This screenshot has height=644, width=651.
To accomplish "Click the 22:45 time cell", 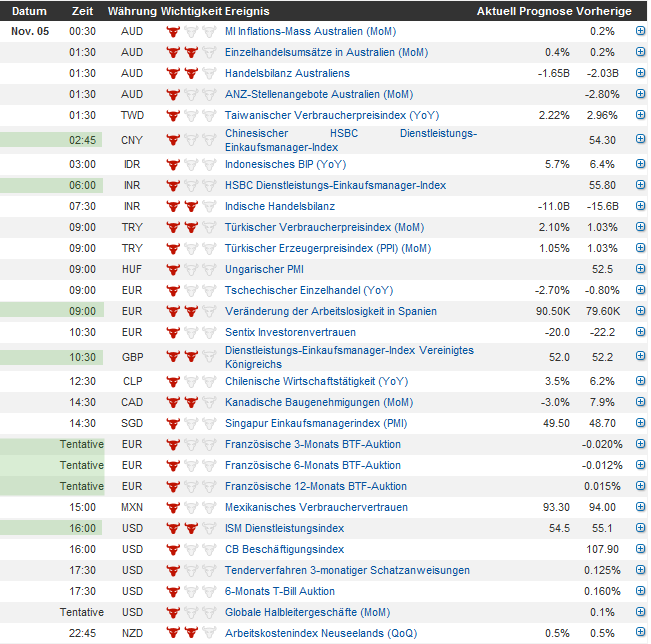I will pos(83,633).
